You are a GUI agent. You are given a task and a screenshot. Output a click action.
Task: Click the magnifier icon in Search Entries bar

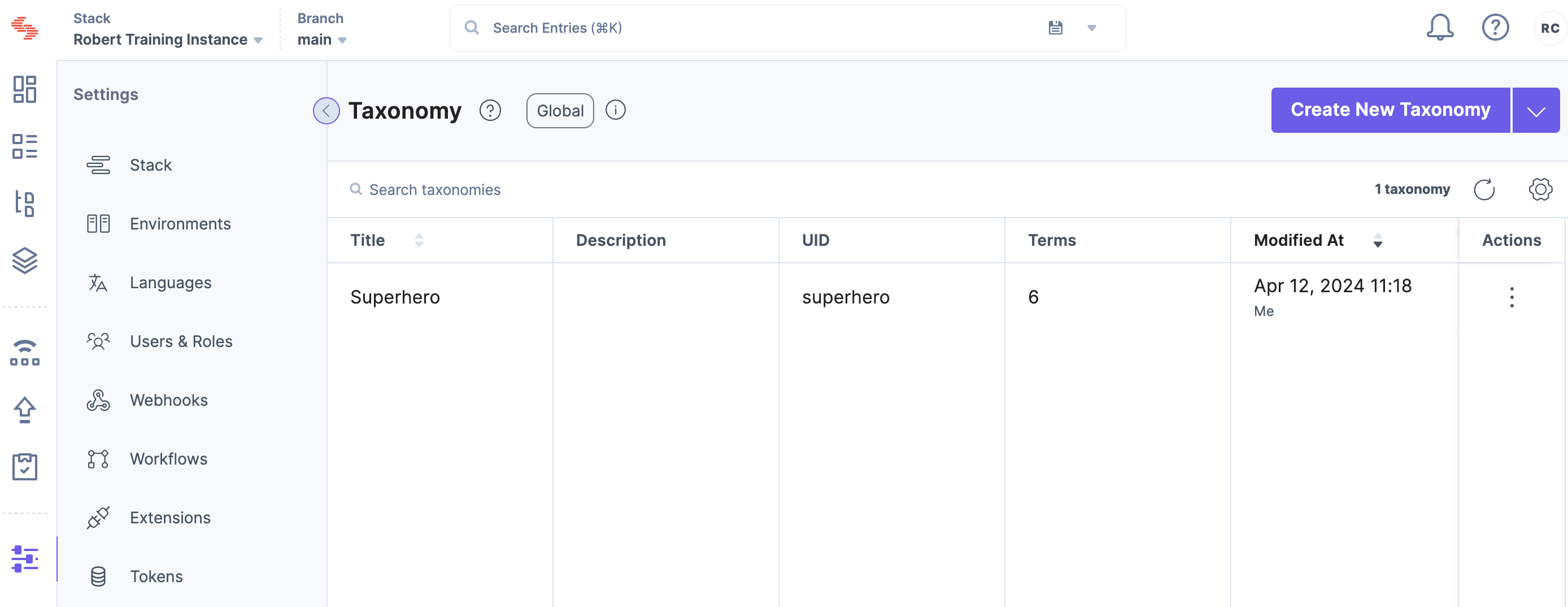coord(472,27)
